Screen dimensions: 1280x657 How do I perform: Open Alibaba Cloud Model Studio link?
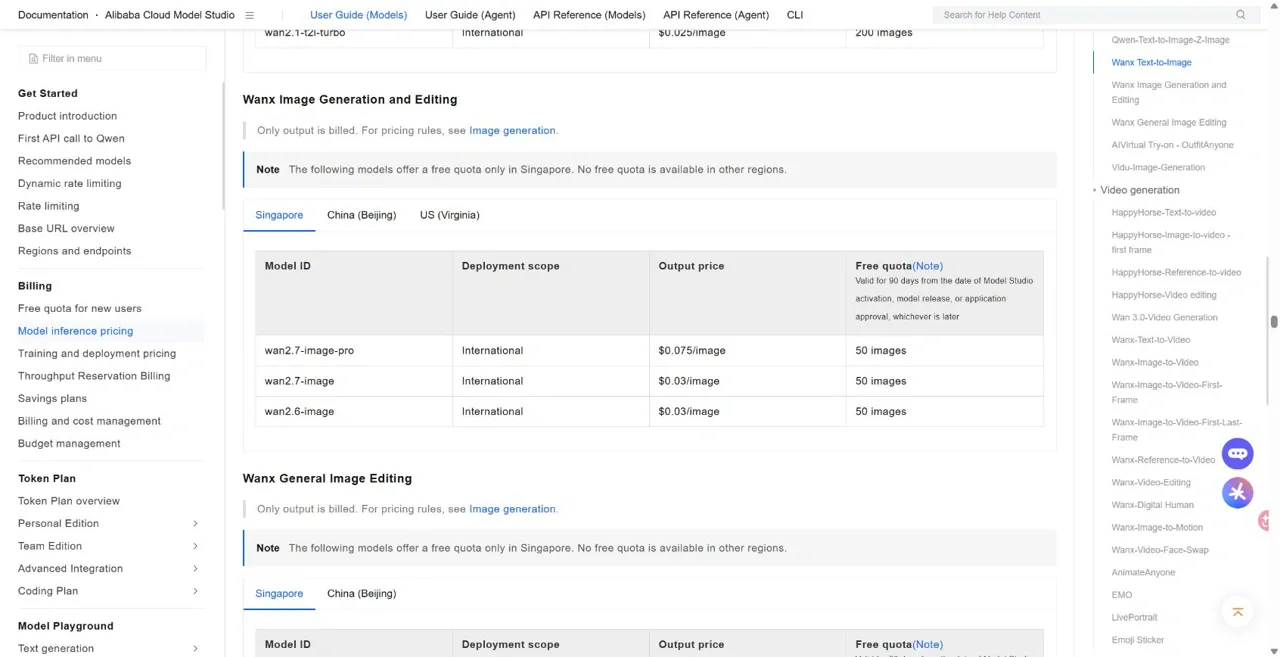click(170, 15)
